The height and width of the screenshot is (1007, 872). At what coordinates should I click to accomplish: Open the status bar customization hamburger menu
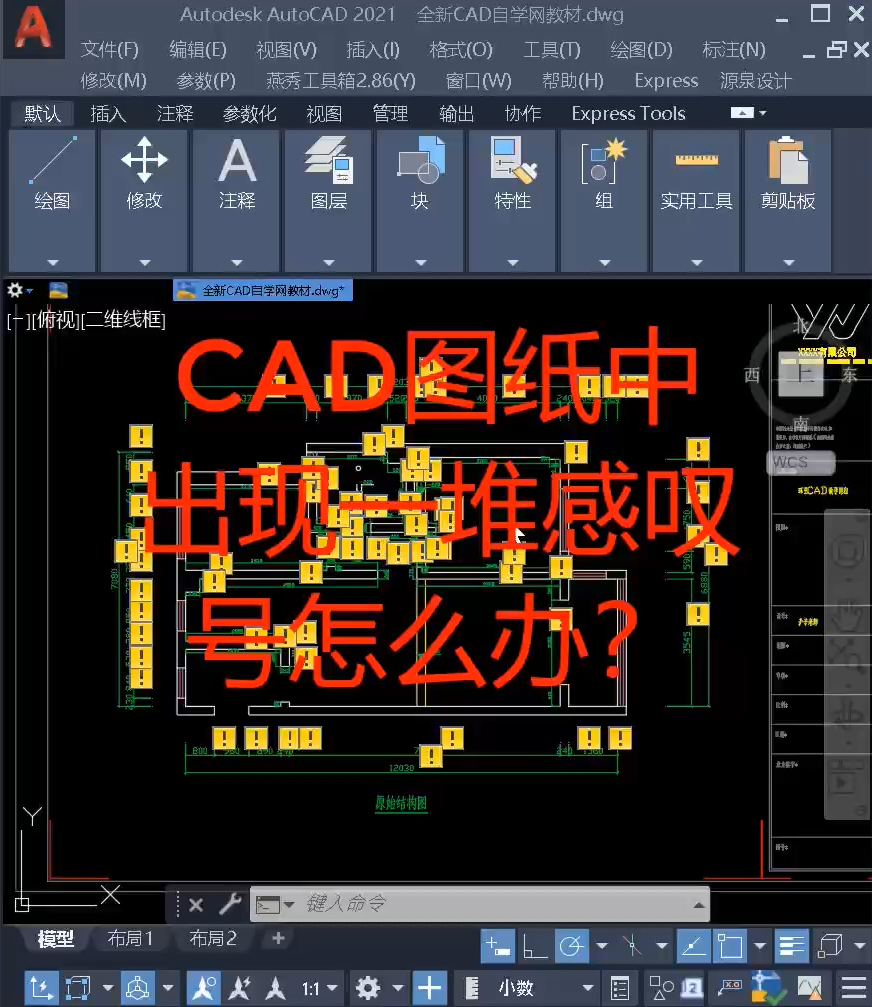[854, 988]
